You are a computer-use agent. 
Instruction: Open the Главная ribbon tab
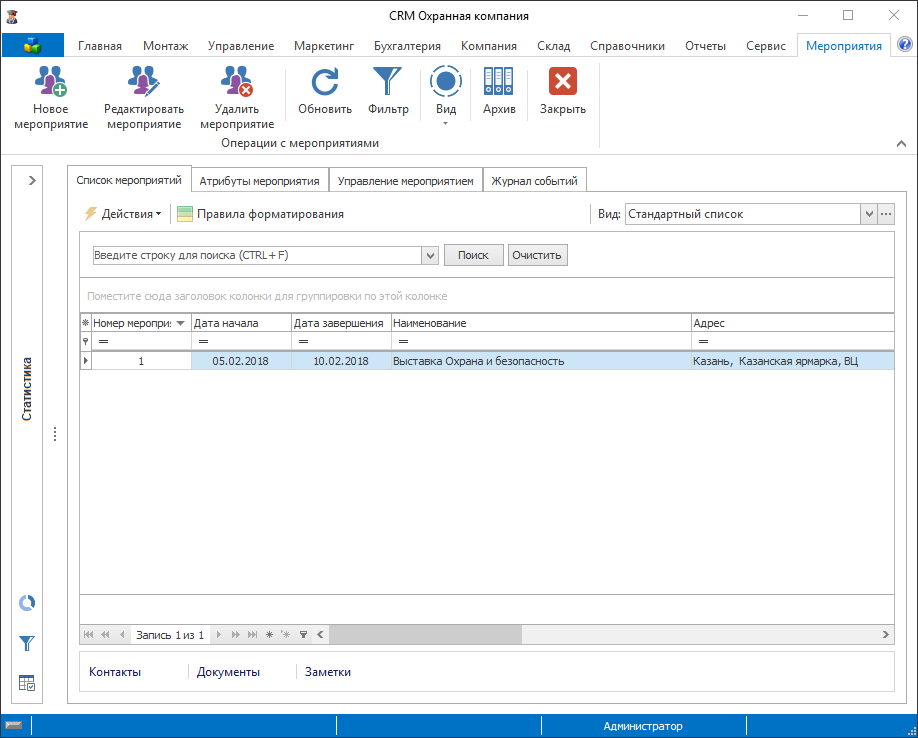[100, 46]
